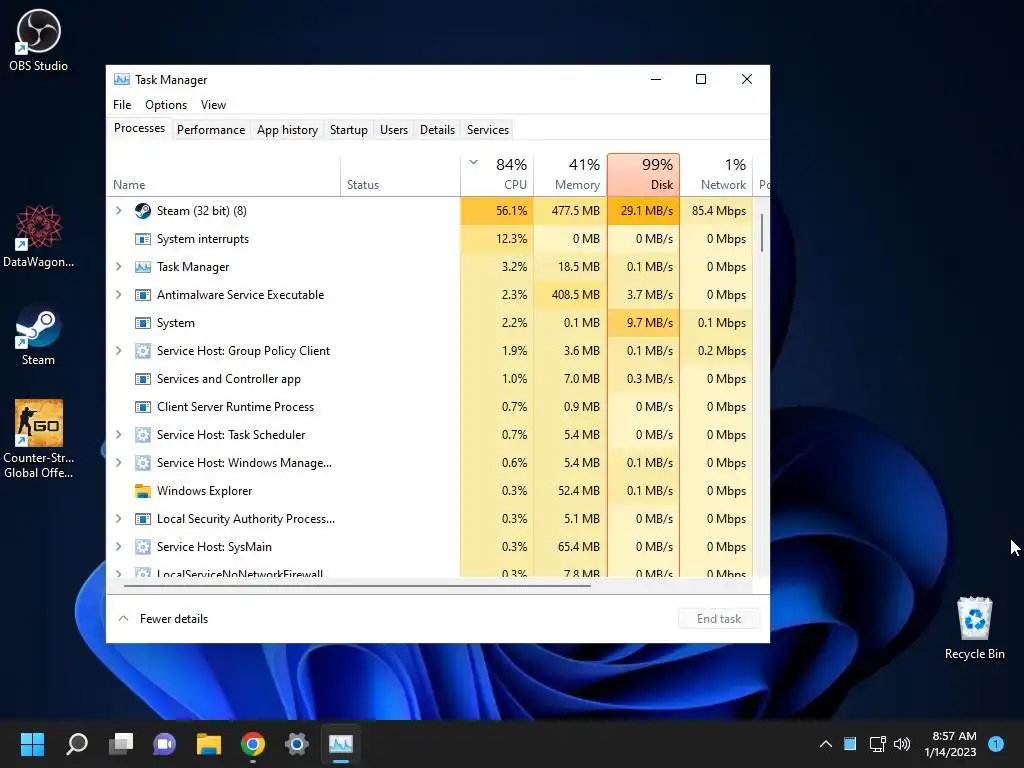Viewport: 1024px width, 768px height.
Task: Sort by the Status column header
Action: (x=400, y=175)
